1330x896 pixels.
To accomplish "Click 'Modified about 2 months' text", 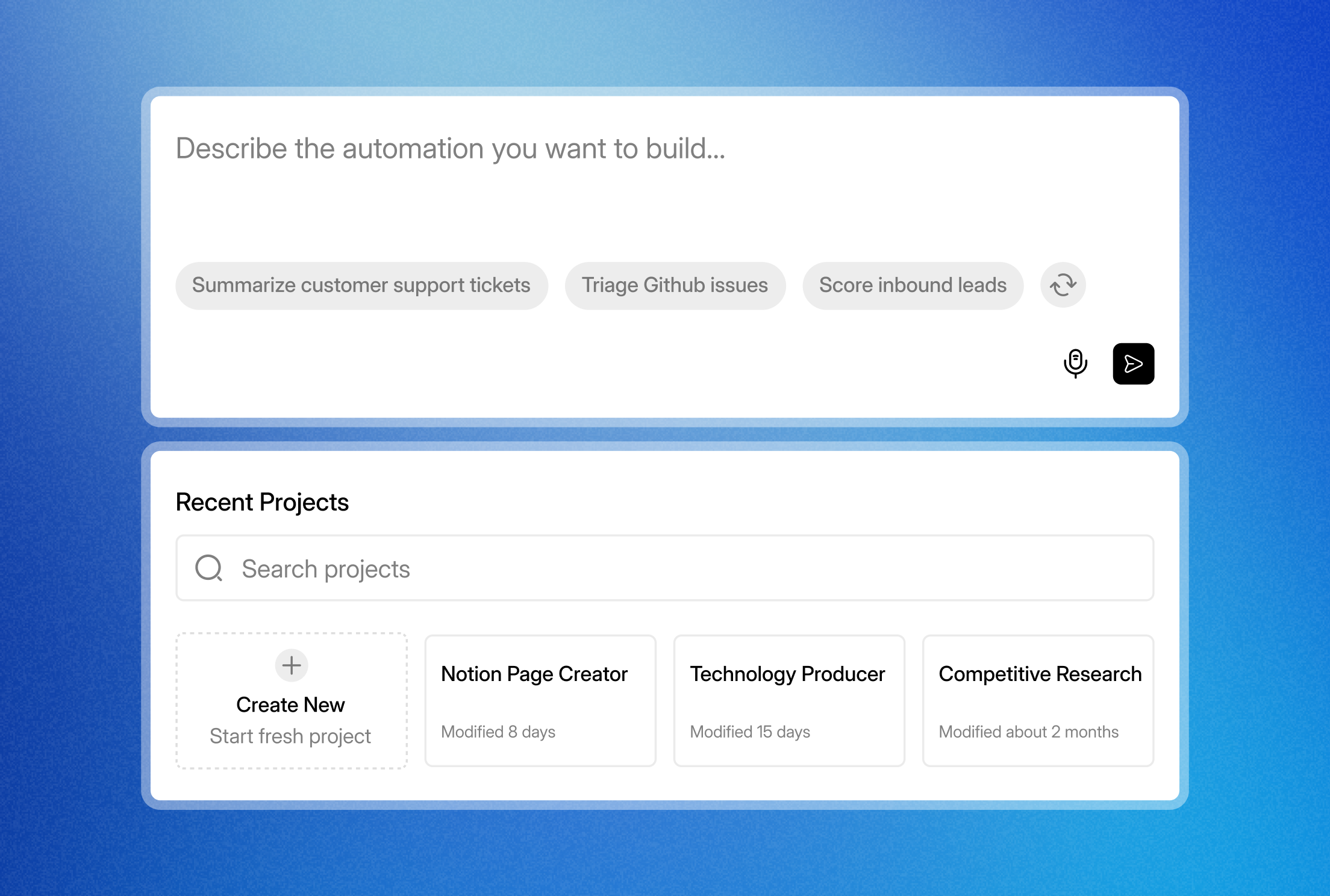I will pos(1028,732).
